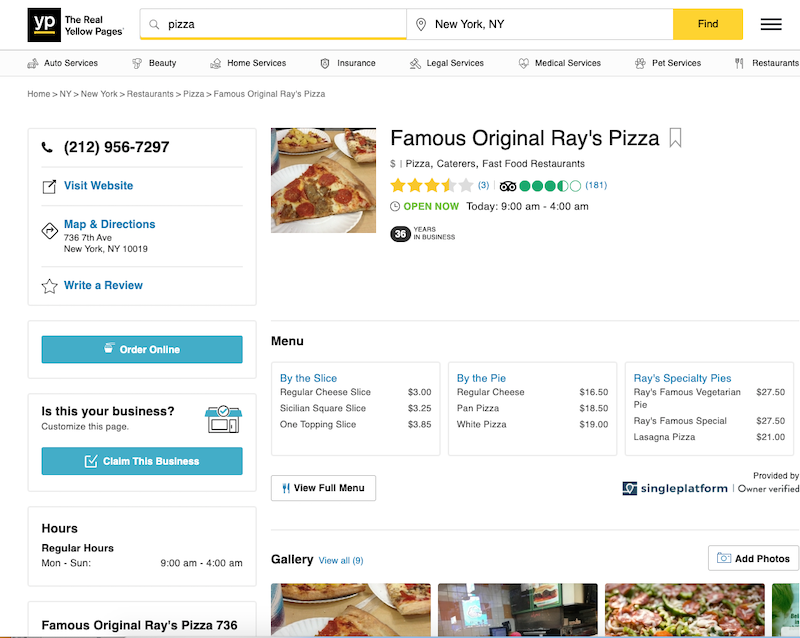
Task: Open the Visit Website link
Action: tap(98, 186)
